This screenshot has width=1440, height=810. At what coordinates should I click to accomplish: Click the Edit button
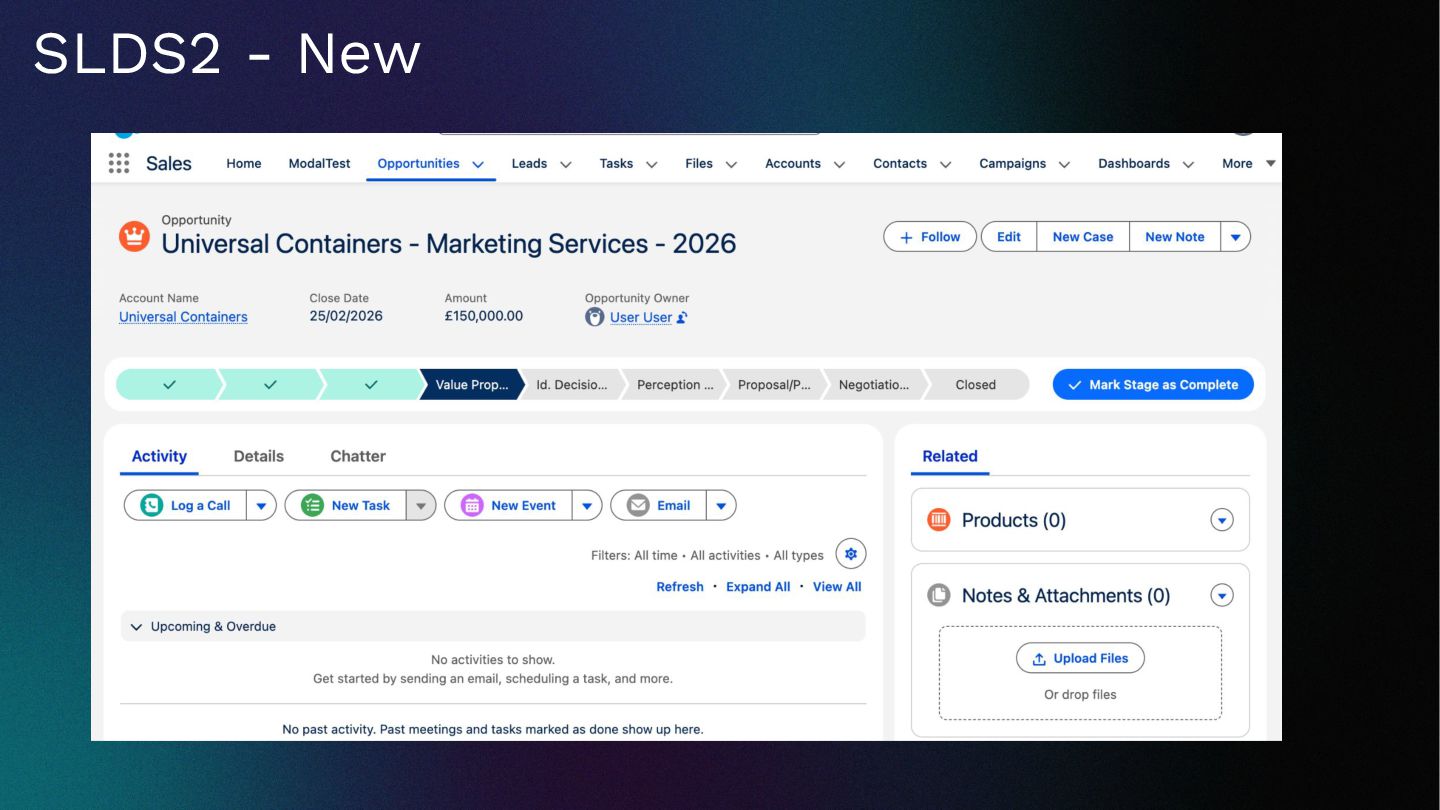[x=1009, y=237]
